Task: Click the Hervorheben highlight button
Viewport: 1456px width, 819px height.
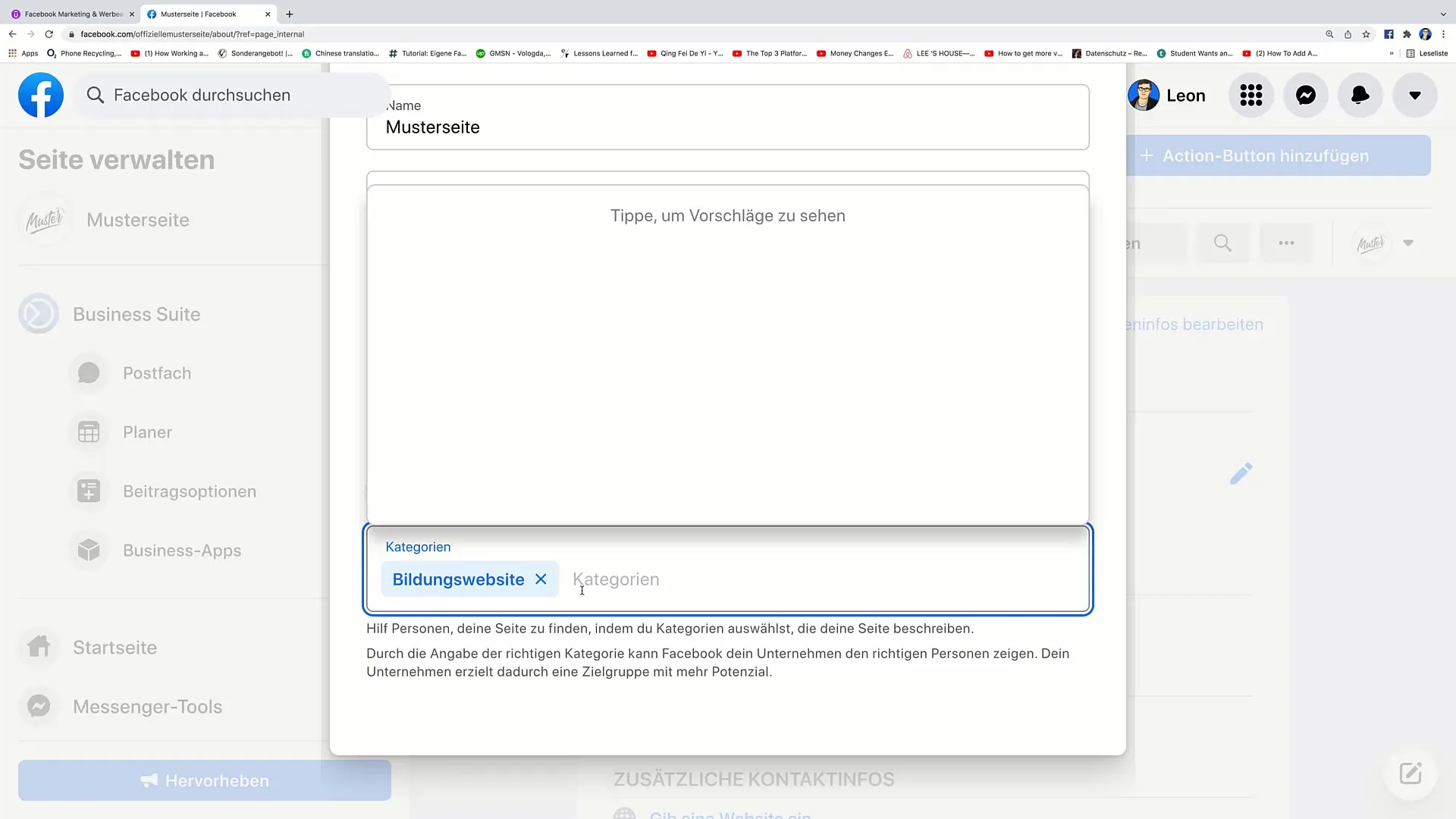Action: point(204,780)
